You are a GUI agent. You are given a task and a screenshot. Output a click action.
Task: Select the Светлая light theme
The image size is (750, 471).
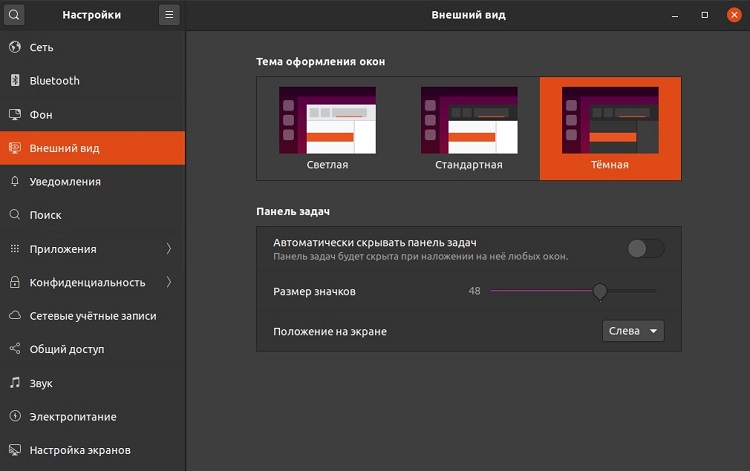327,129
